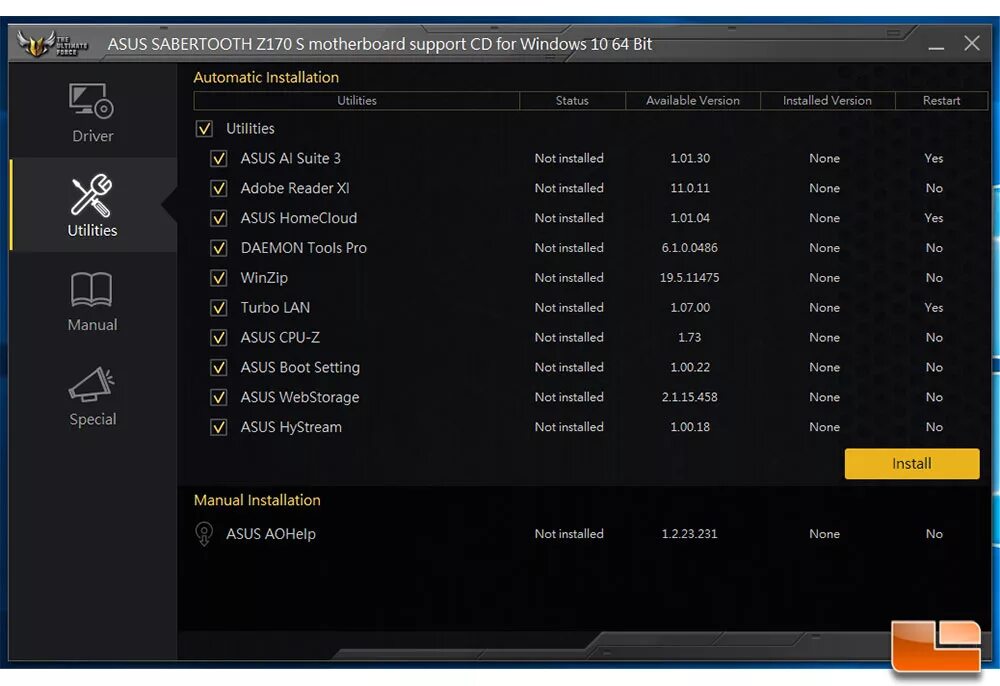Uncheck ASUS AI Suite 3
The image size is (1000, 686).
click(219, 158)
